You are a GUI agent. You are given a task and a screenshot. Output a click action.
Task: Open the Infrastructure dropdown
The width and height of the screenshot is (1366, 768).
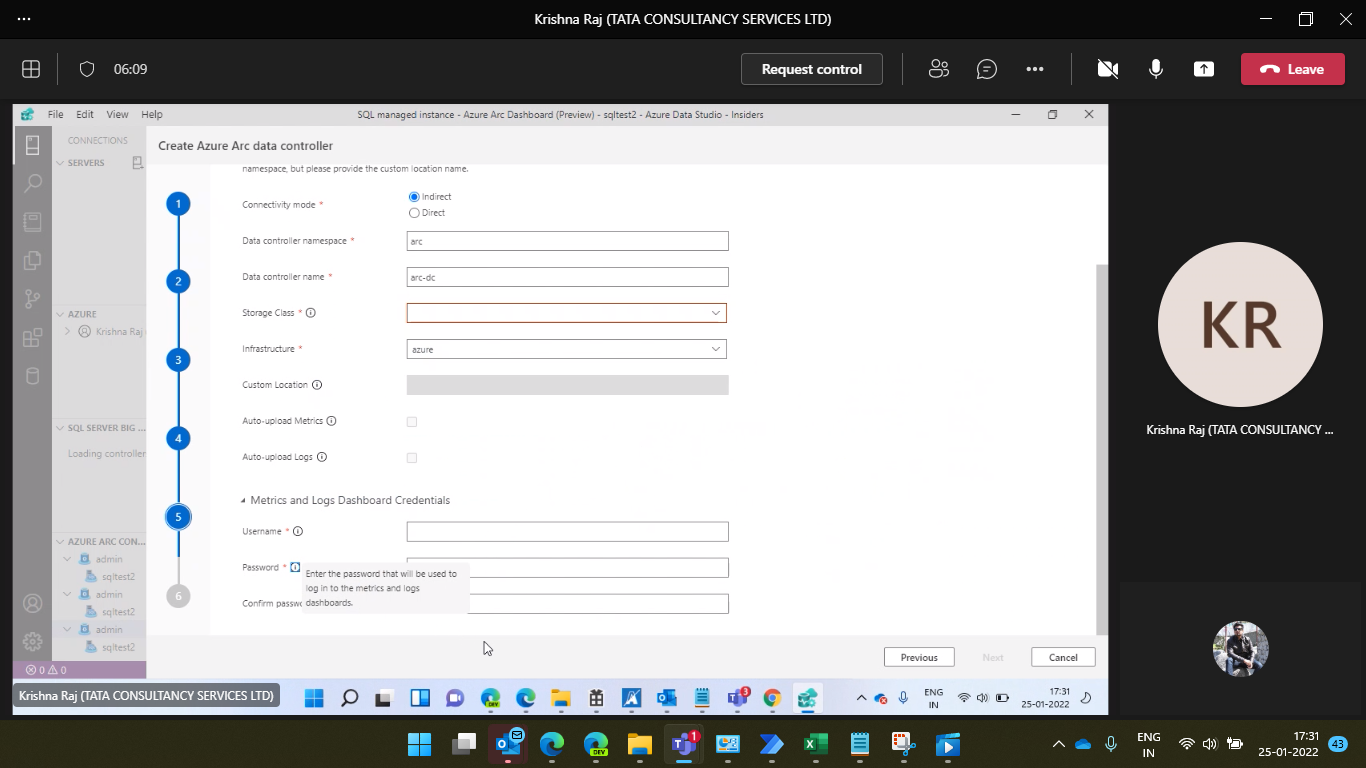tap(716, 348)
